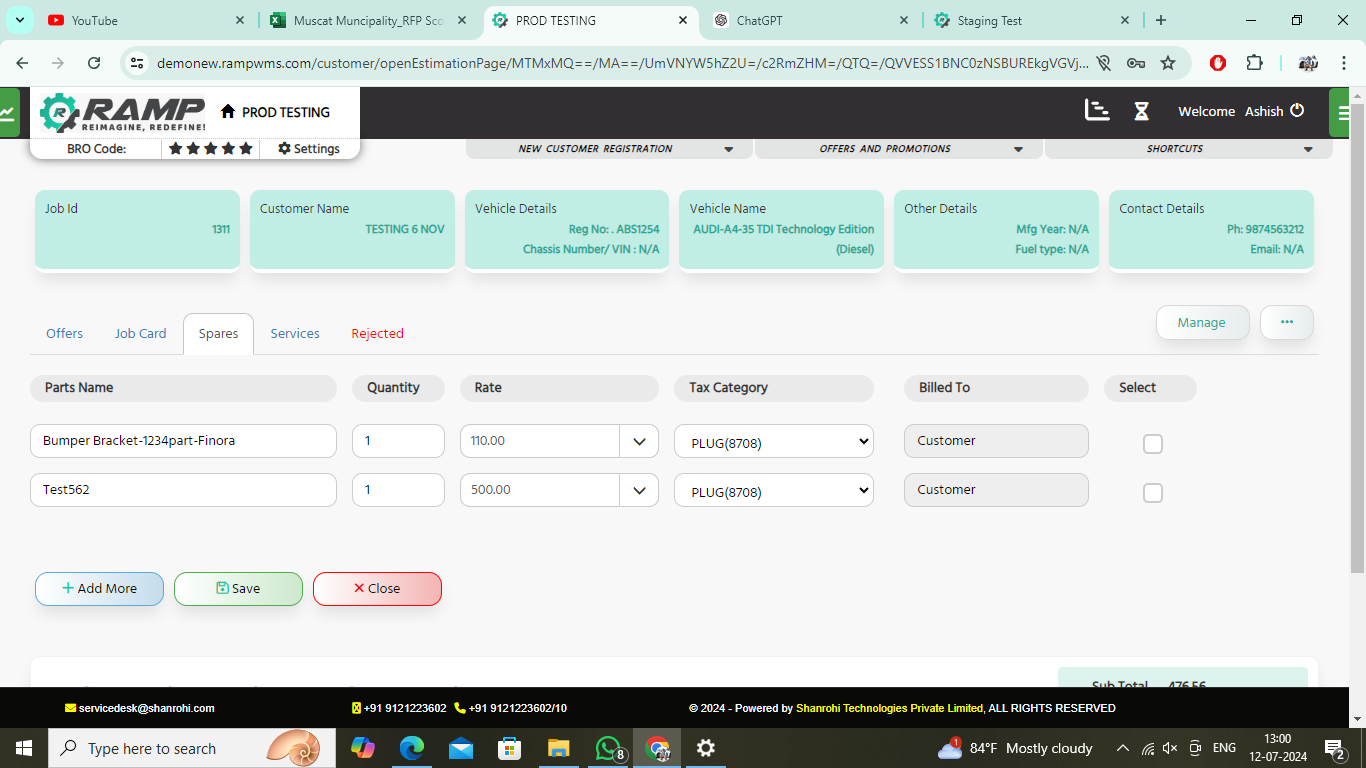Open the analytics report icon in top bar
This screenshot has height=768, width=1366.
[1096, 111]
